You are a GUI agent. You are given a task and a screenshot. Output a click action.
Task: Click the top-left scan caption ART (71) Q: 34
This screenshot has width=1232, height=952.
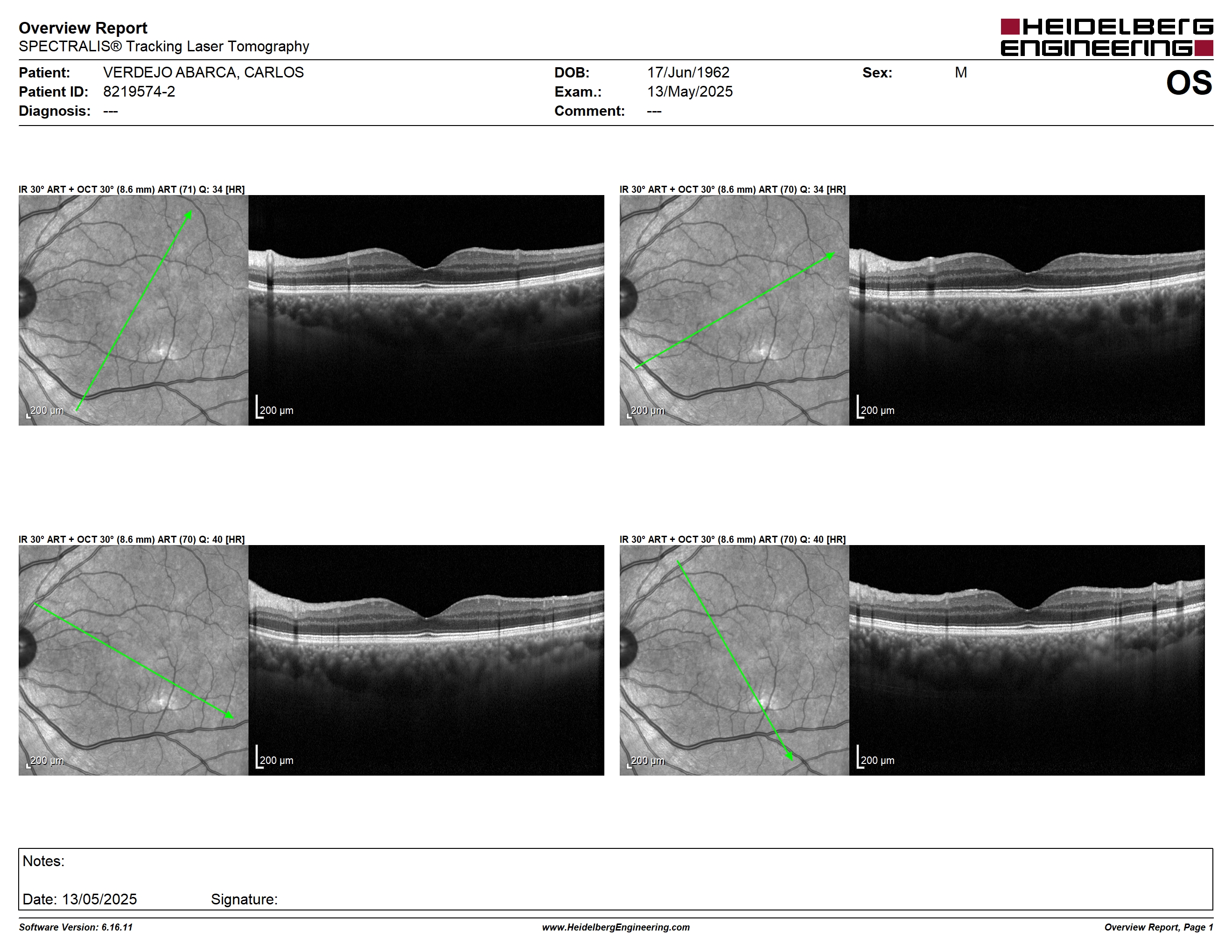point(132,189)
